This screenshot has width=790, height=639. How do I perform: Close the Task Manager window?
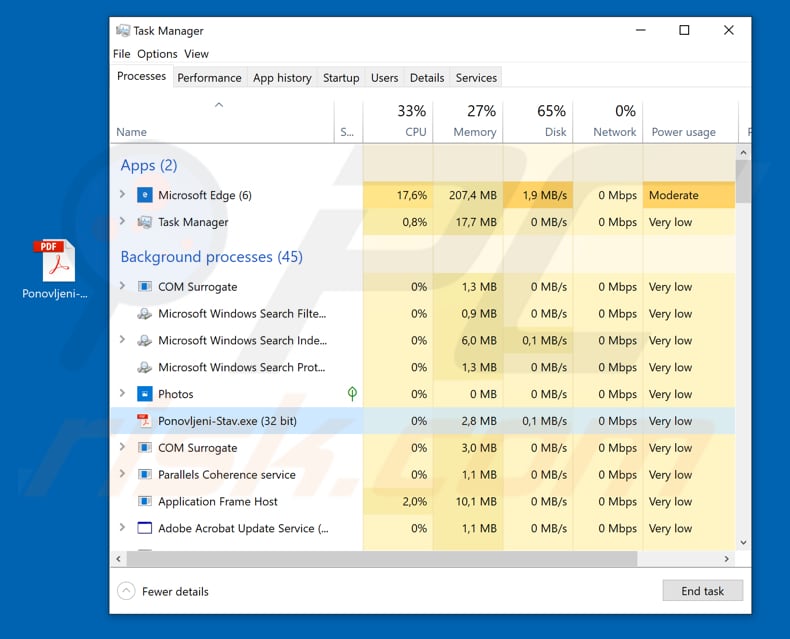[729, 30]
